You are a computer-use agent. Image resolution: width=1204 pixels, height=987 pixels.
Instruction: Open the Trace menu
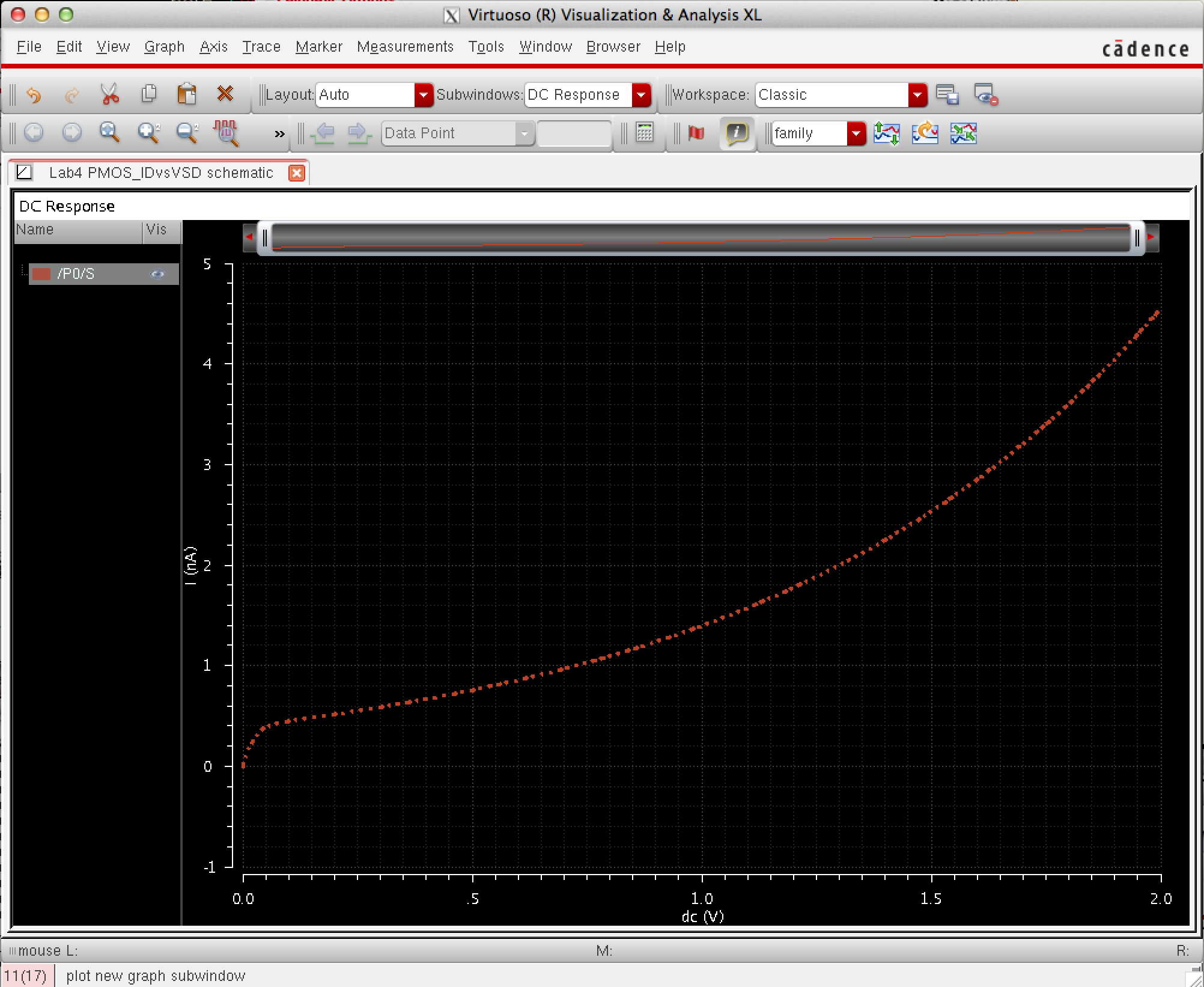[261, 46]
